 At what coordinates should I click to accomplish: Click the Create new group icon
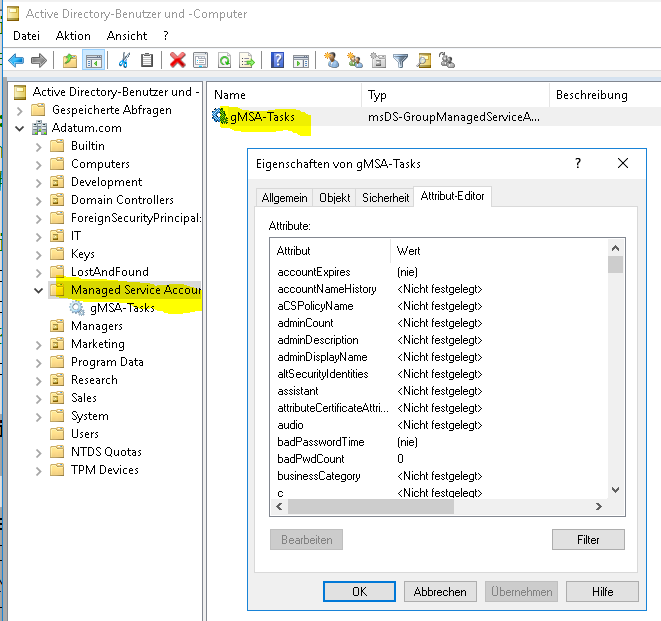[x=355, y=60]
